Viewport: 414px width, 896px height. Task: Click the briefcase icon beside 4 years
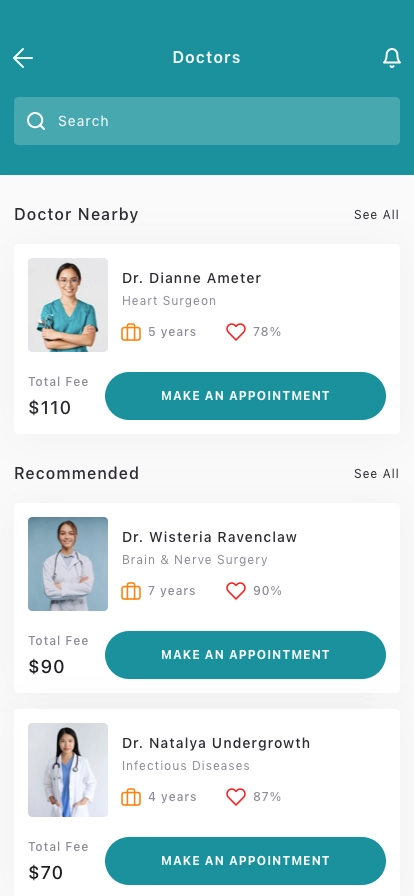131,797
